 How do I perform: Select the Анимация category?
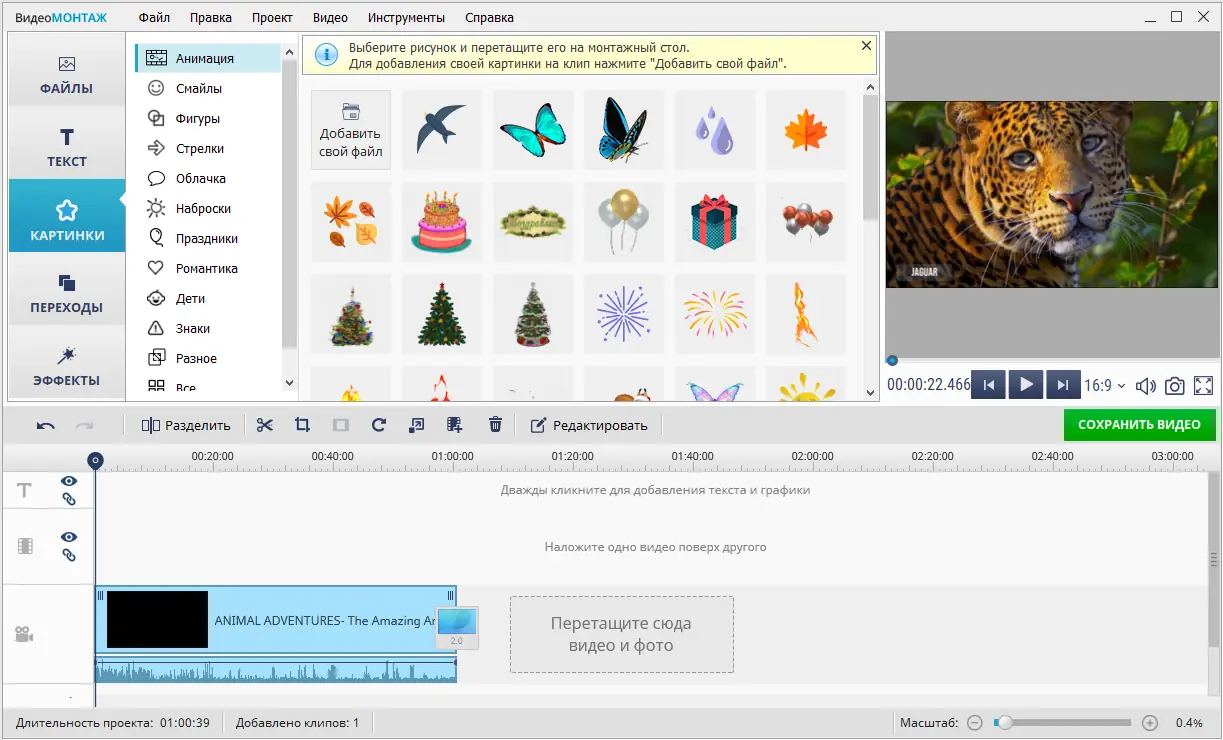click(x=208, y=58)
